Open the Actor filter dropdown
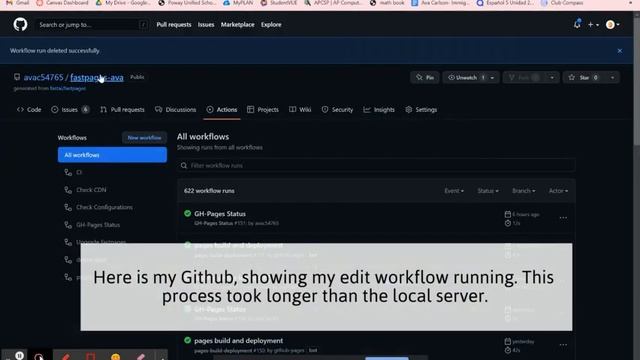 (558, 191)
